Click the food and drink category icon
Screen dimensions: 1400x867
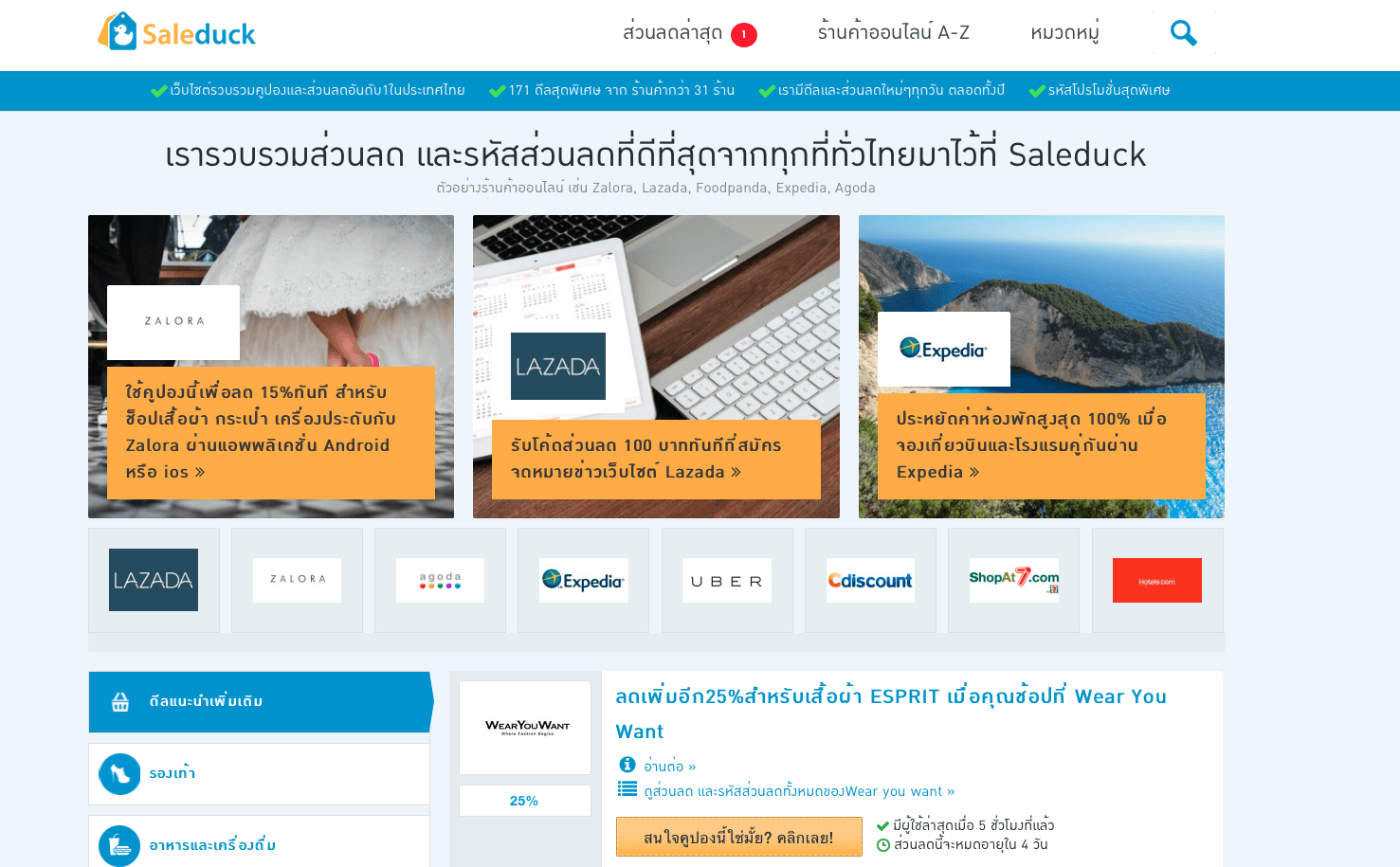coord(119,846)
